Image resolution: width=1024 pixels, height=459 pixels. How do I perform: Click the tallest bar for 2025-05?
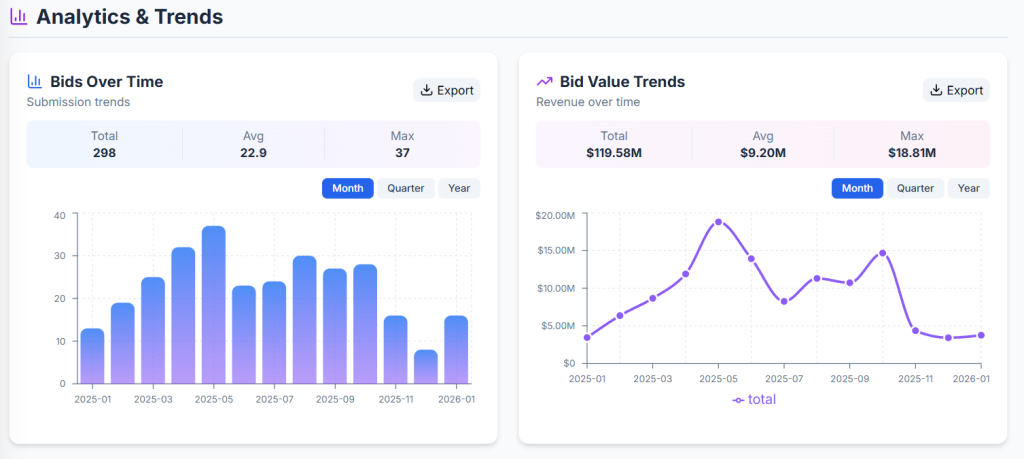click(214, 305)
